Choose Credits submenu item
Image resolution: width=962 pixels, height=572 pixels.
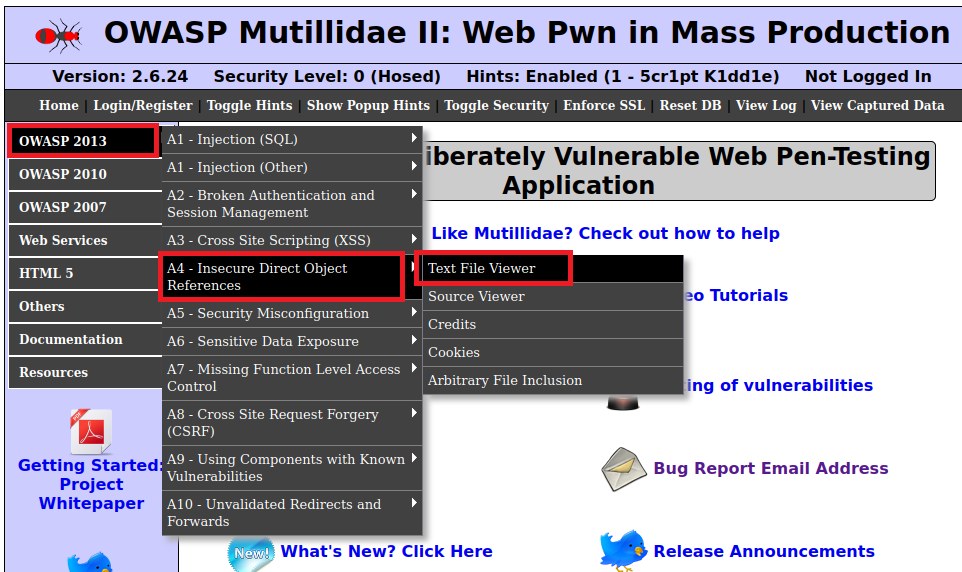tap(552, 325)
